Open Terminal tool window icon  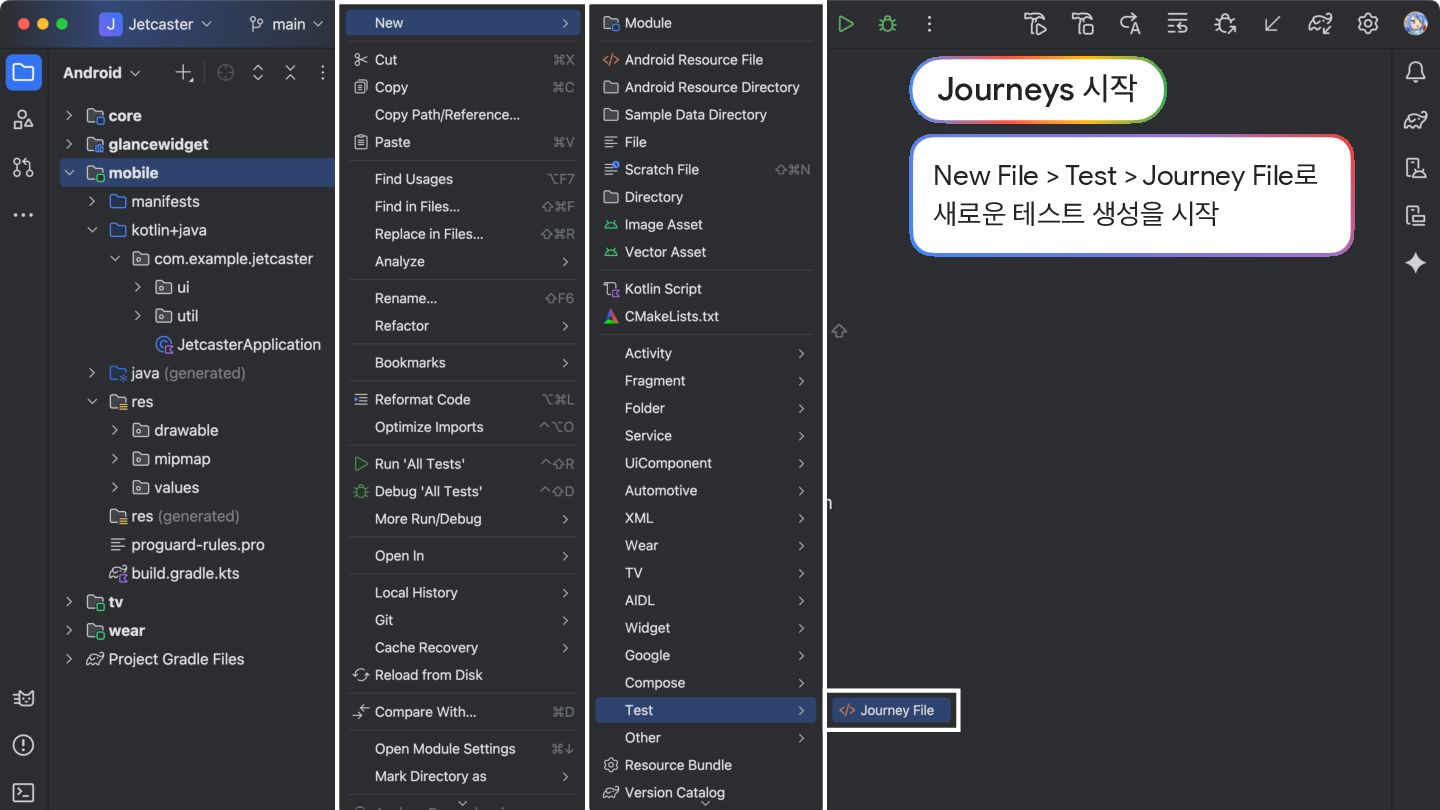pos(23,793)
